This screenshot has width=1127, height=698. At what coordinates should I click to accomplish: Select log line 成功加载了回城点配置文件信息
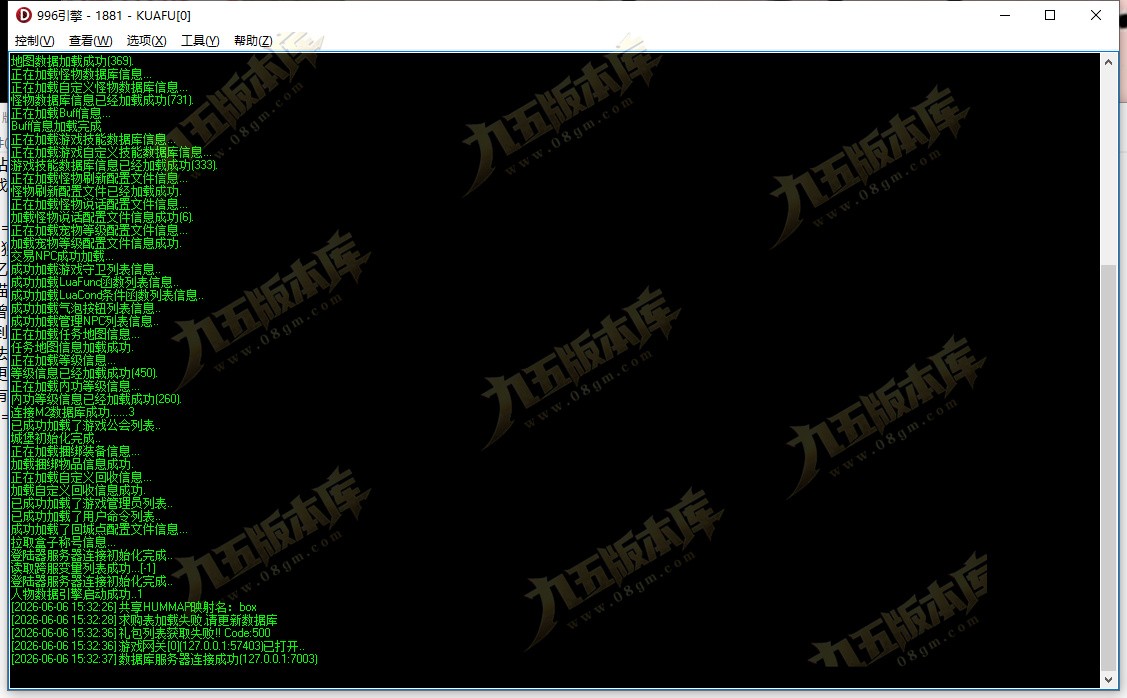point(99,529)
